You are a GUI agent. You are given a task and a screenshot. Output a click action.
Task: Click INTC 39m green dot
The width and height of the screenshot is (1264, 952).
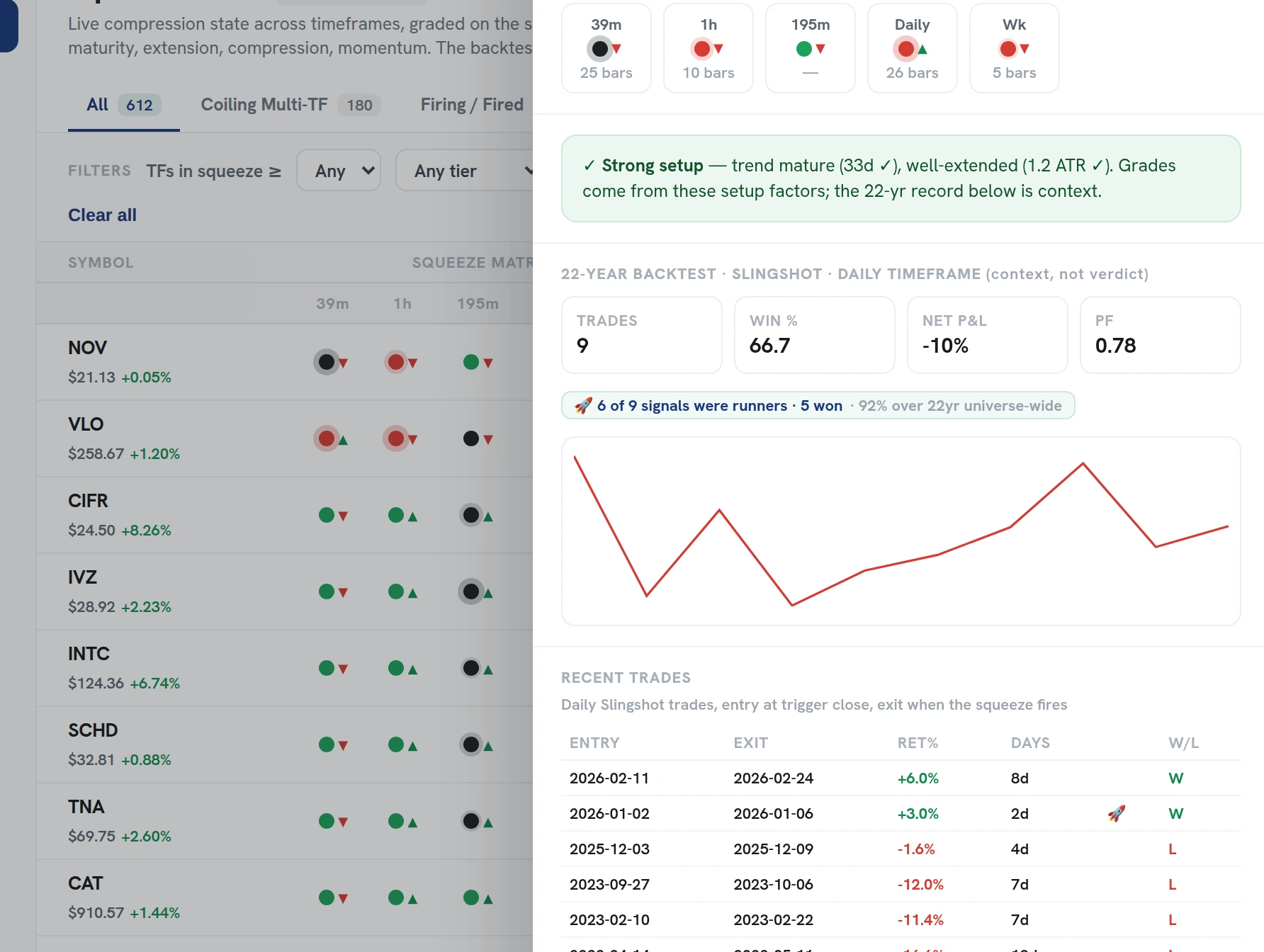click(327, 668)
